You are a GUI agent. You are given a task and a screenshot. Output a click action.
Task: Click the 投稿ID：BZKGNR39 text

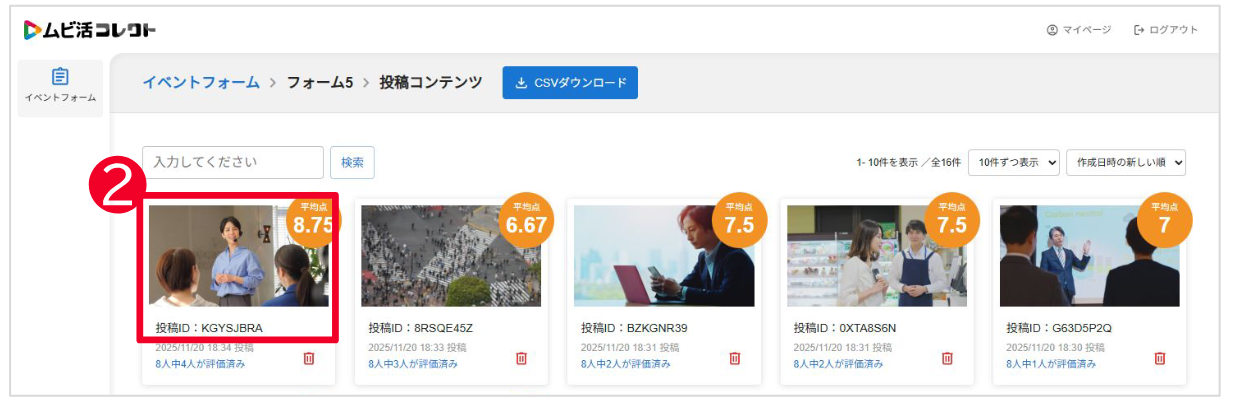click(634, 328)
